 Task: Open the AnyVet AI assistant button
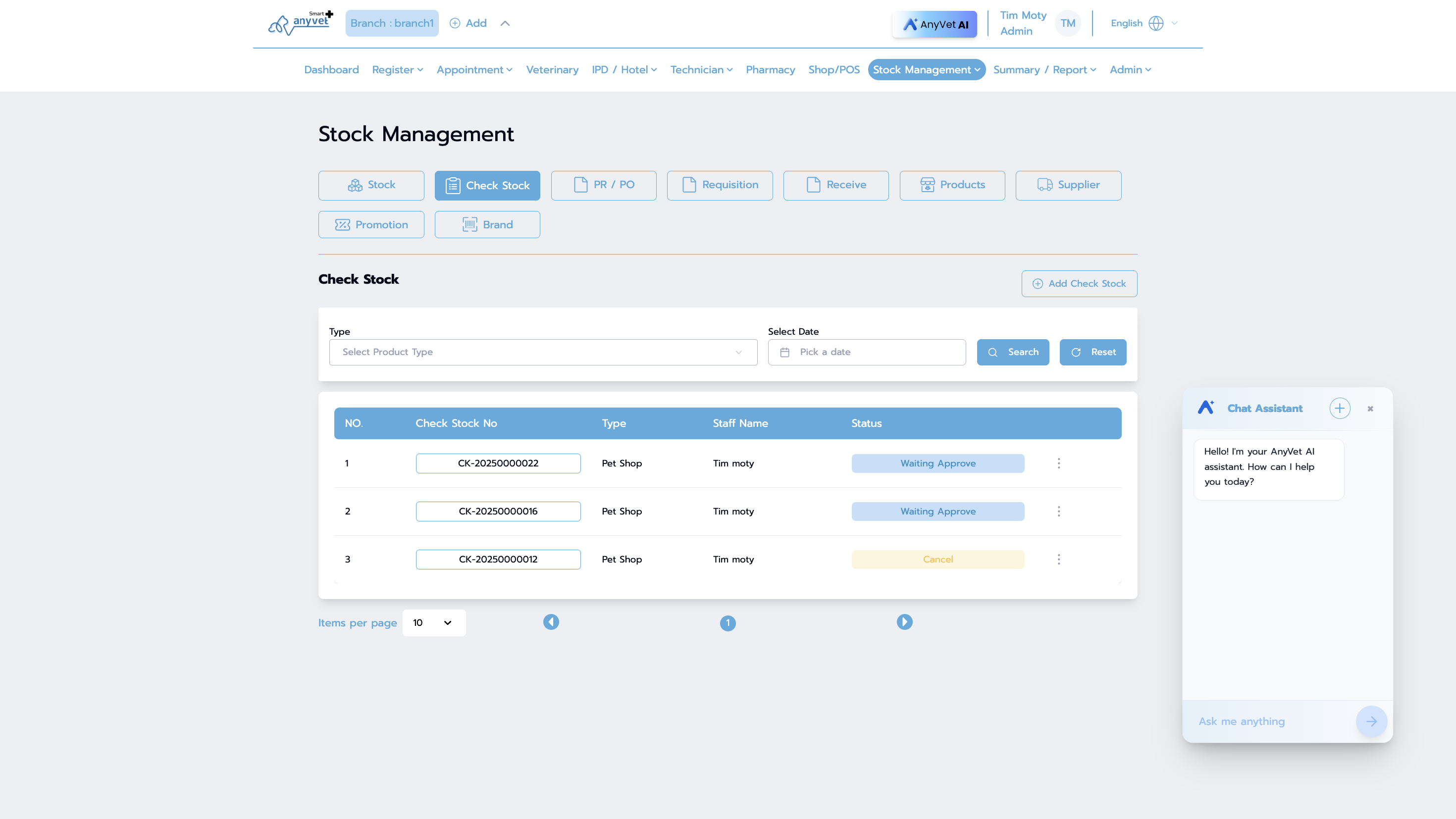point(935,24)
